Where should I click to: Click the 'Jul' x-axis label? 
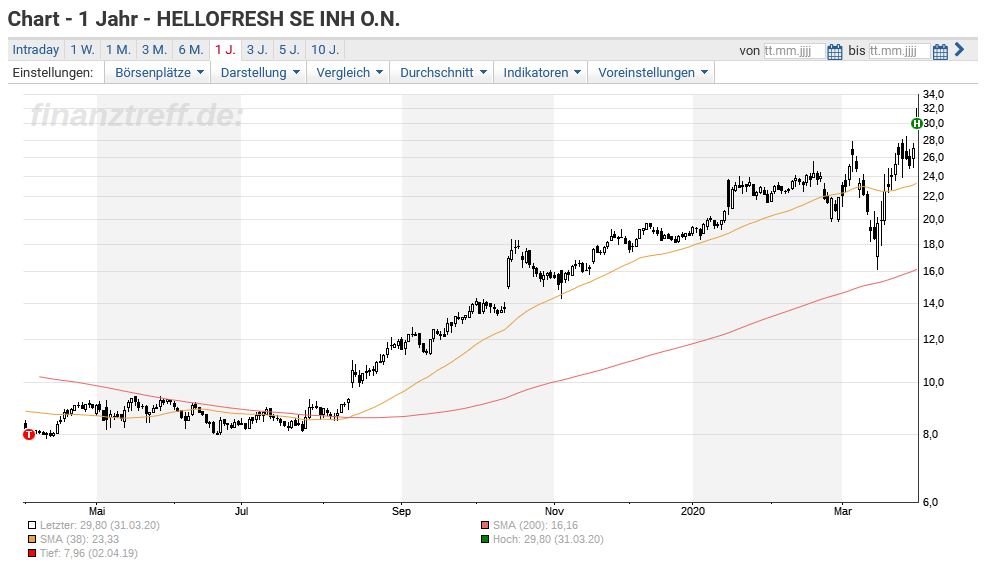241,511
